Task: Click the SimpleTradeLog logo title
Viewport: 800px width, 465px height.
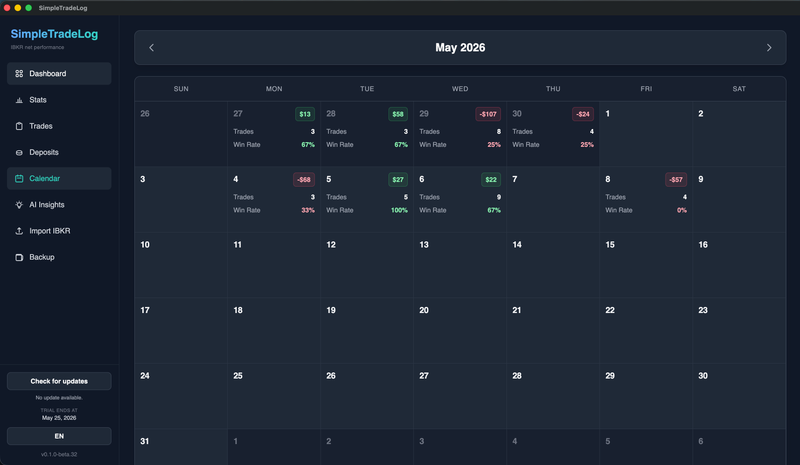Action: (x=54, y=34)
